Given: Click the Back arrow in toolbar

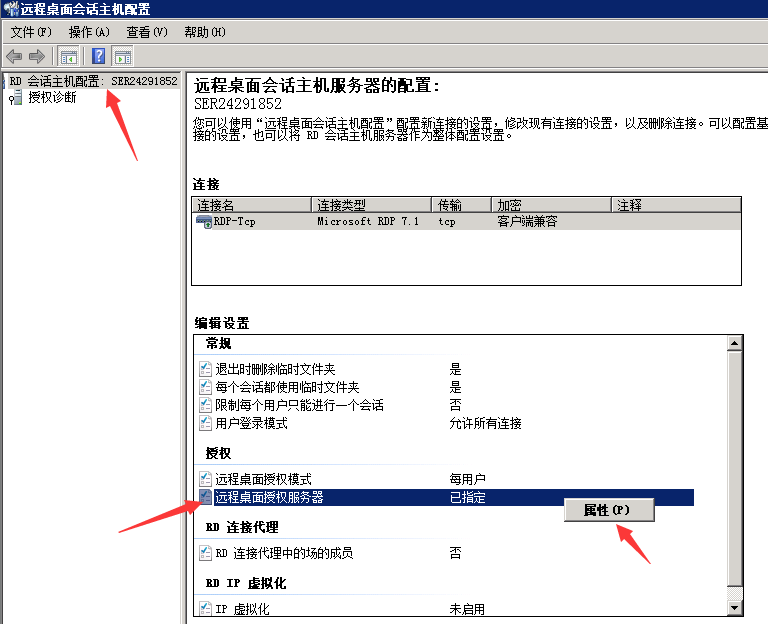Looking at the screenshot, I should coord(14,56).
